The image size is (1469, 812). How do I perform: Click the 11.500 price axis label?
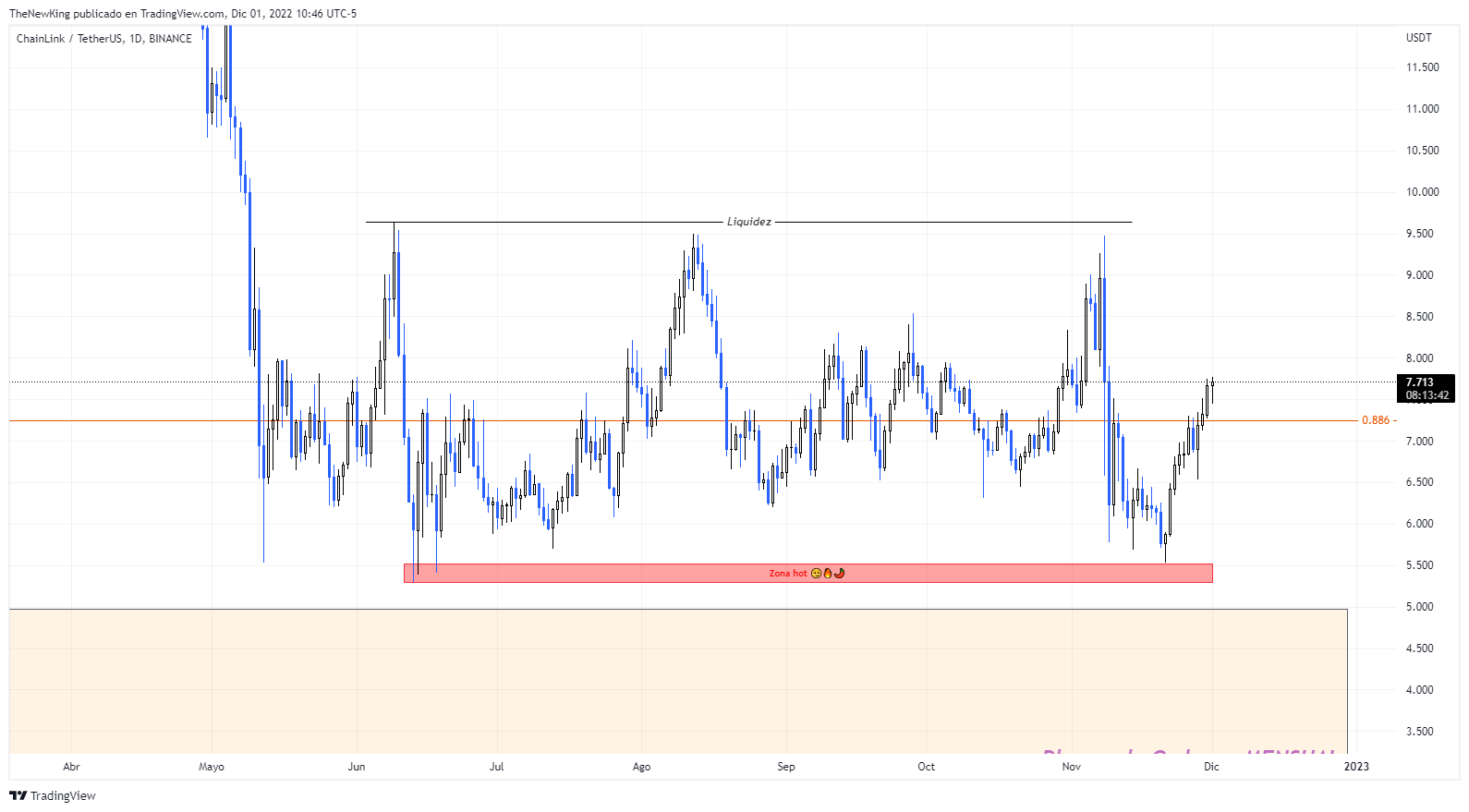click(1422, 67)
